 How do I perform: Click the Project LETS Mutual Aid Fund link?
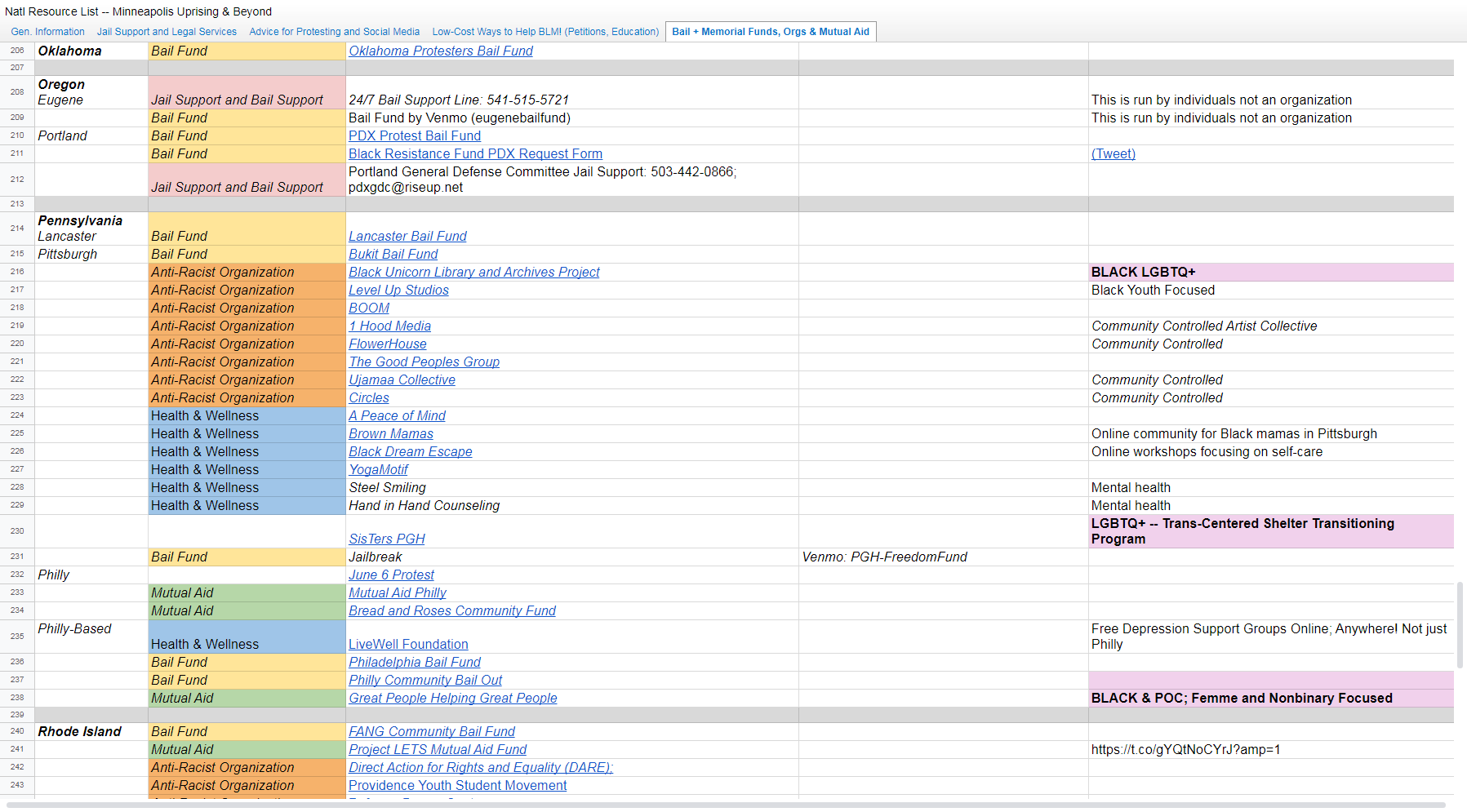pos(438,749)
